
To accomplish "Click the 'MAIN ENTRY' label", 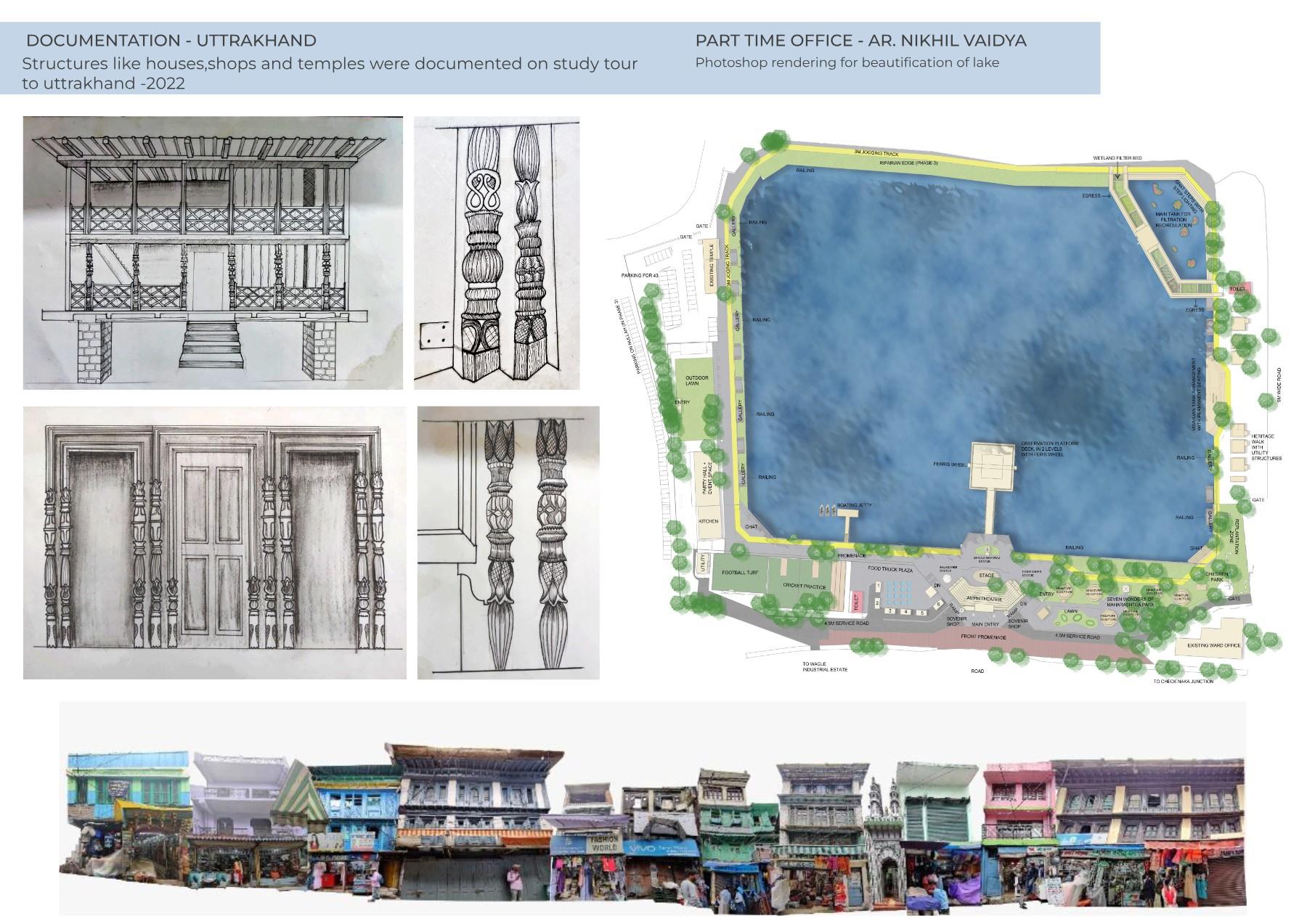I will (x=985, y=624).
